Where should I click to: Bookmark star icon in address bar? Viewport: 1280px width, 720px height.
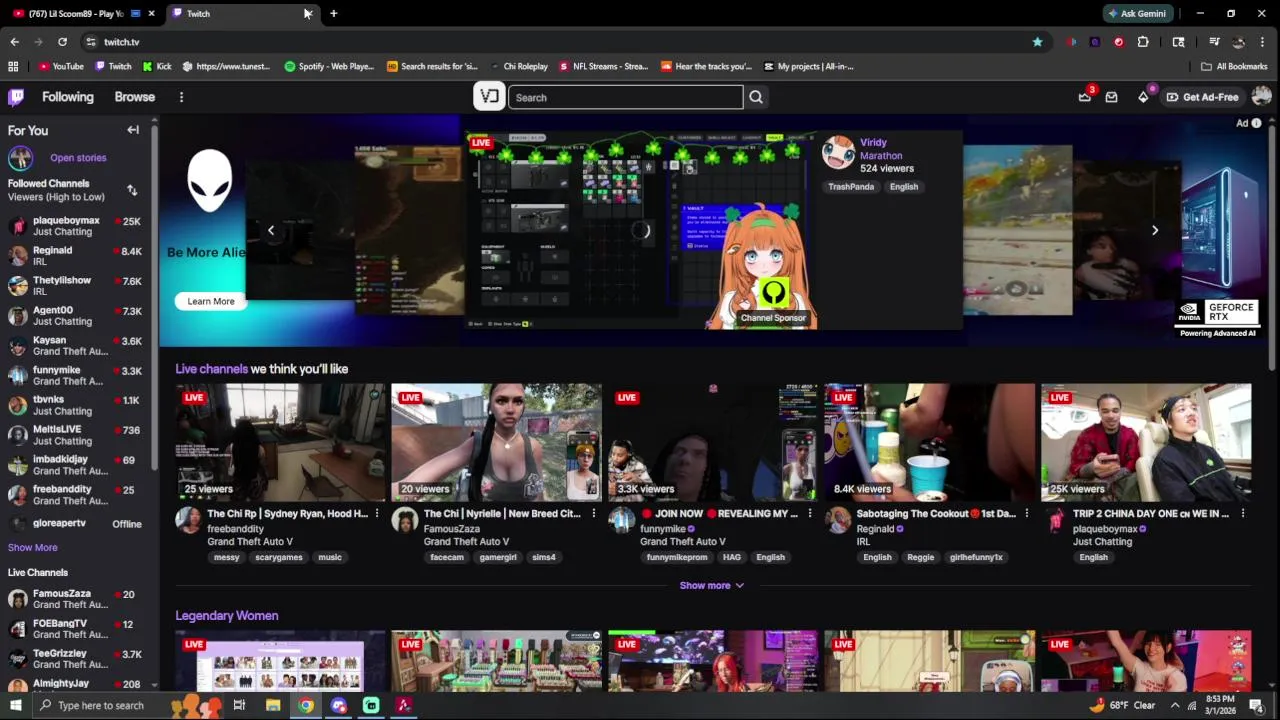[1037, 42]
